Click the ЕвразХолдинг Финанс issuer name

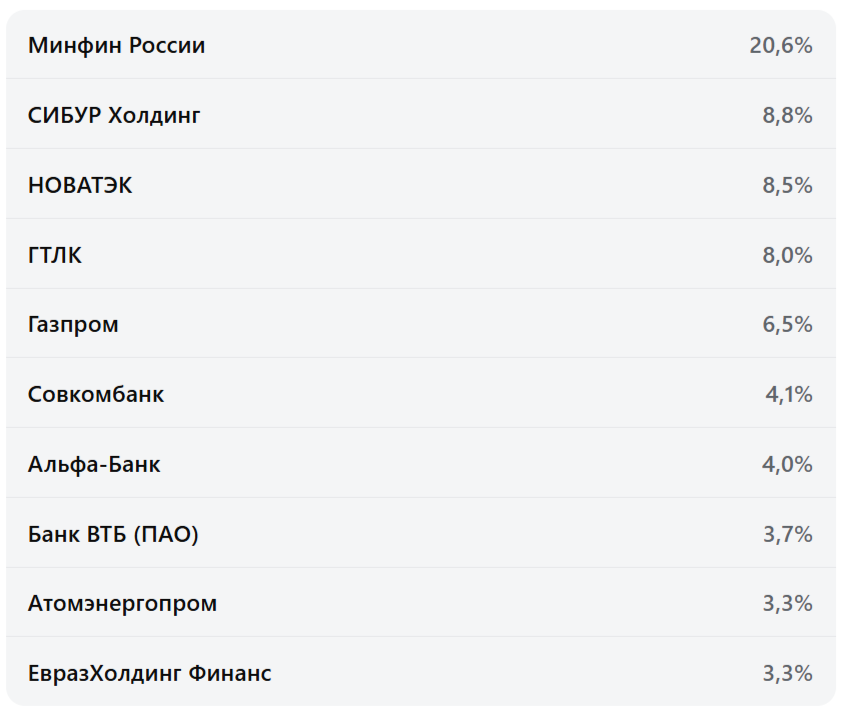click(149, 673)
